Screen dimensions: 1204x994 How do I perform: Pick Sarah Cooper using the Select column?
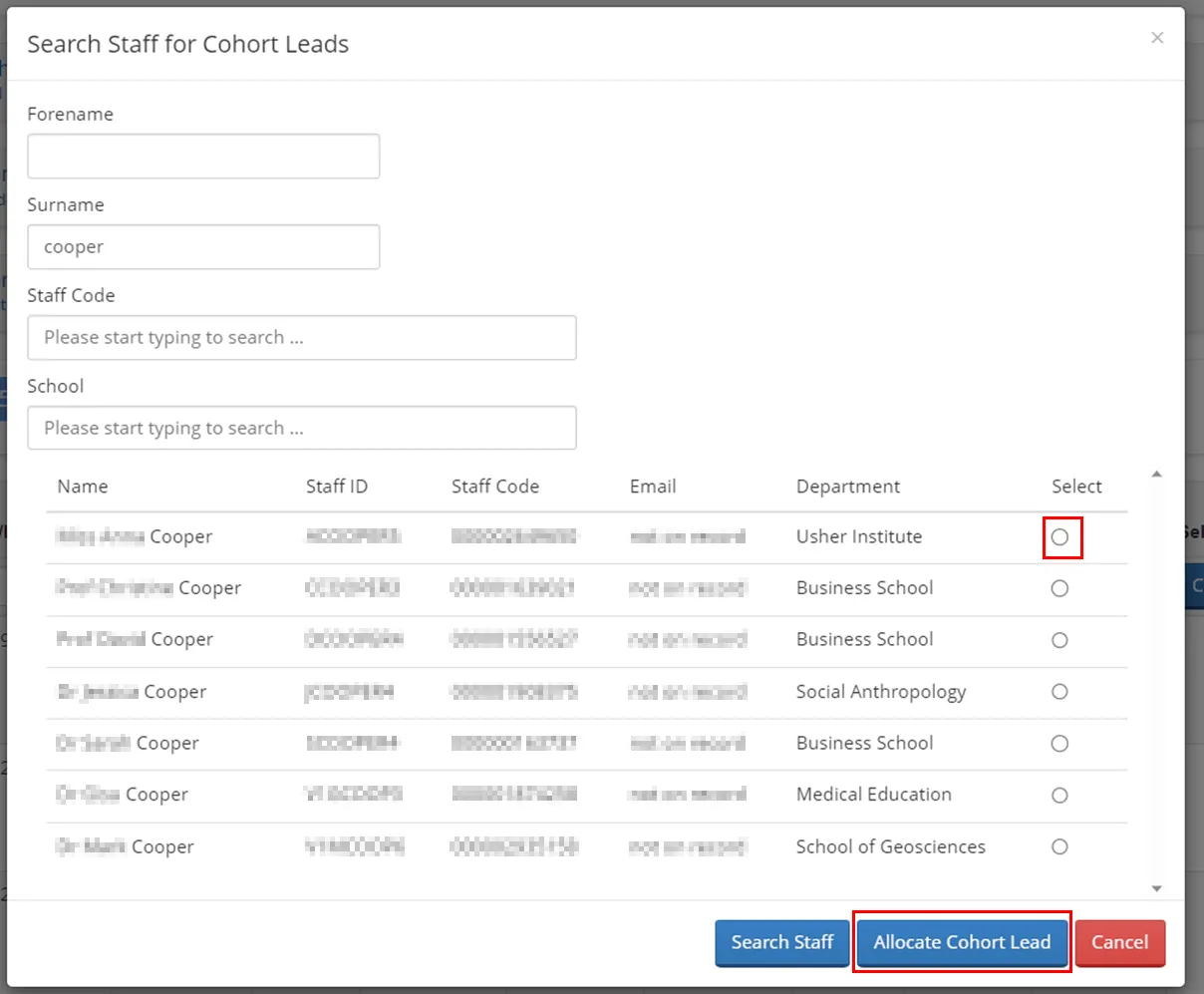pos(1059,744)
